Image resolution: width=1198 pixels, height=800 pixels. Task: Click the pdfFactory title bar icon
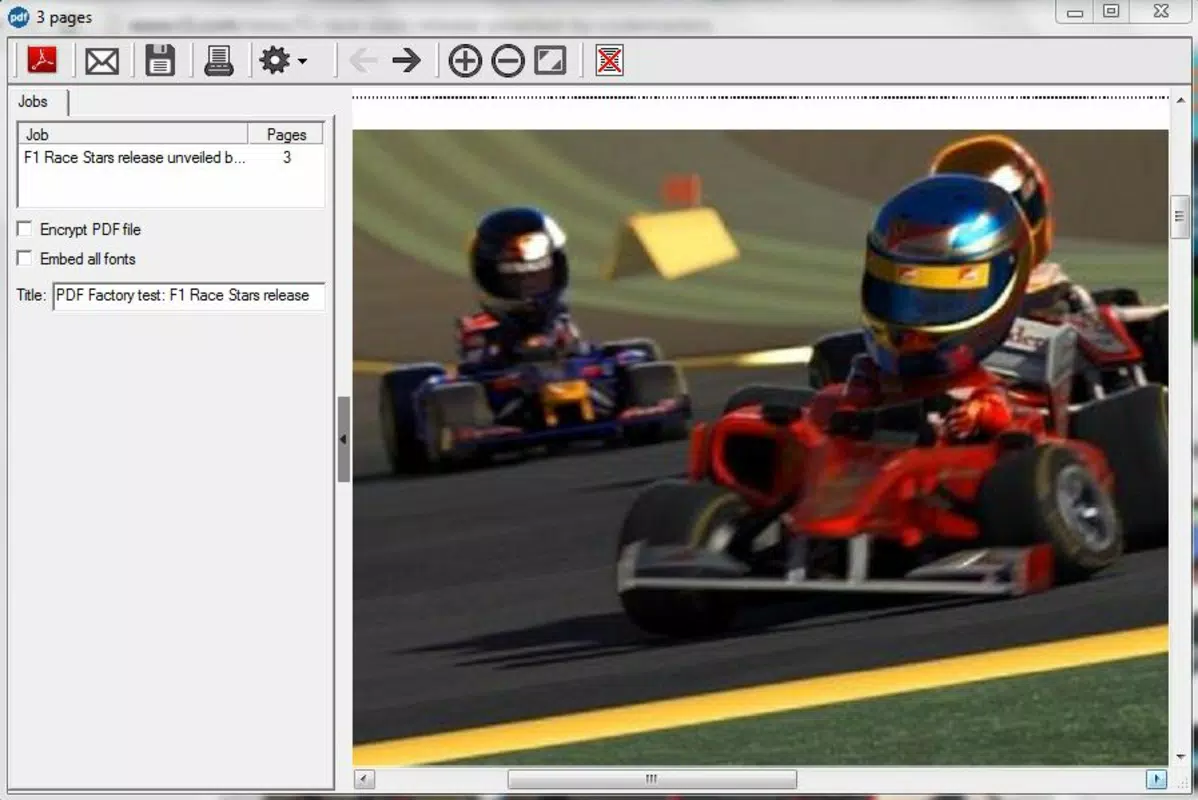click(x=18, y=17)
